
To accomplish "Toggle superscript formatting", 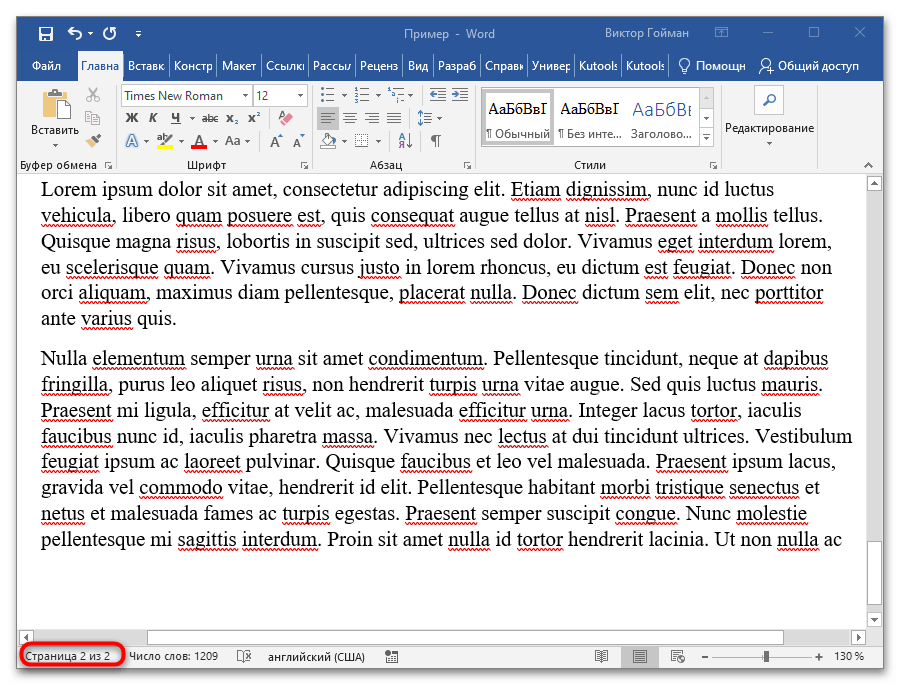I will click(254, 118).
